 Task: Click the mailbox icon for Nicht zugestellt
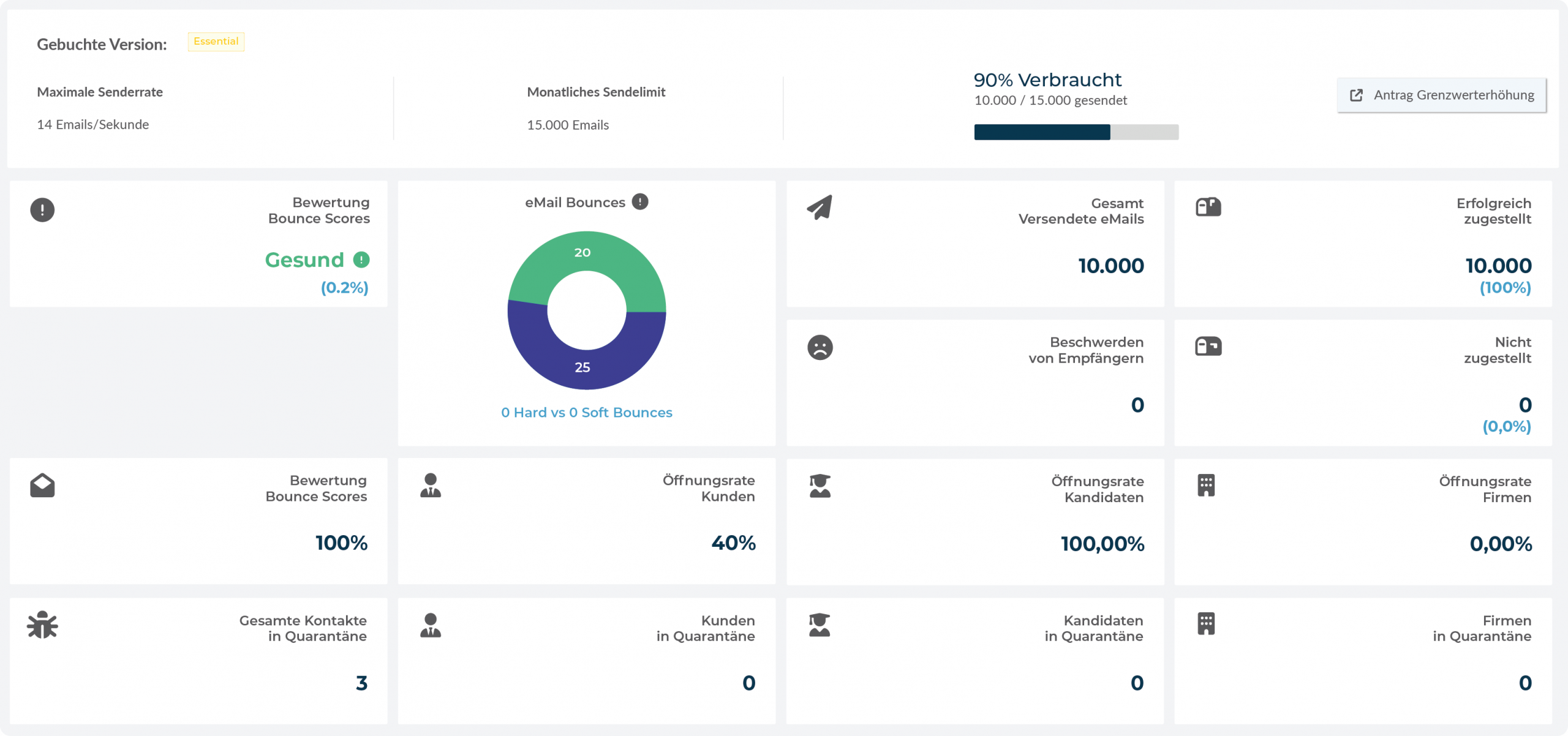click(1208, 347)
